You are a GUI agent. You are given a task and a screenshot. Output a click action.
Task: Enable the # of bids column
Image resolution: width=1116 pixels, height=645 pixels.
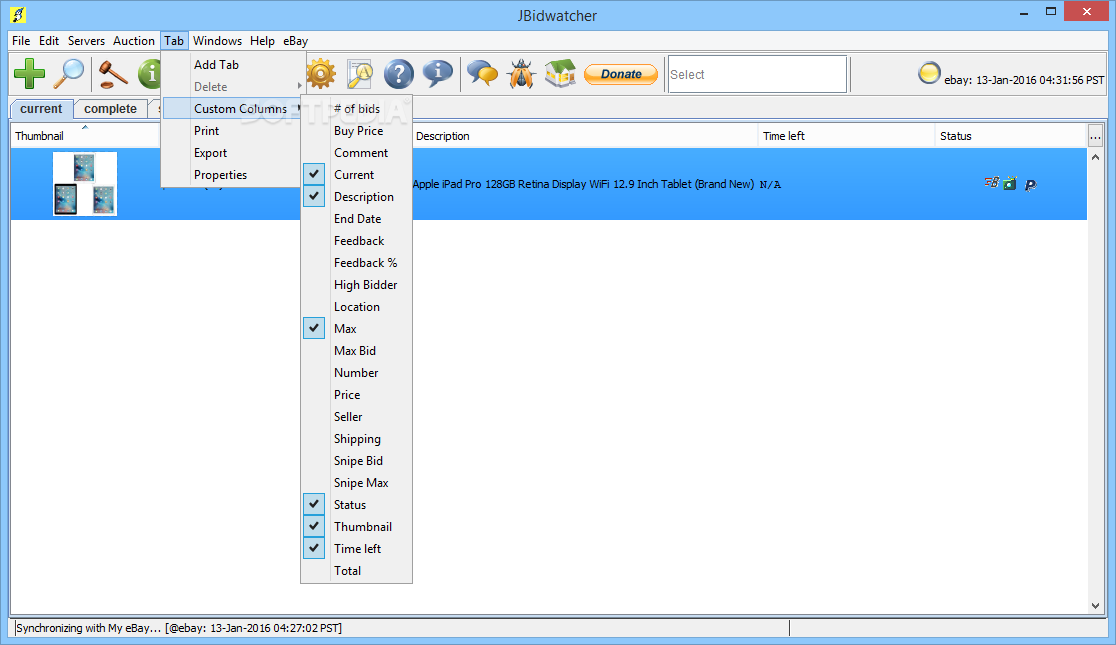click(x=356, y=108)
